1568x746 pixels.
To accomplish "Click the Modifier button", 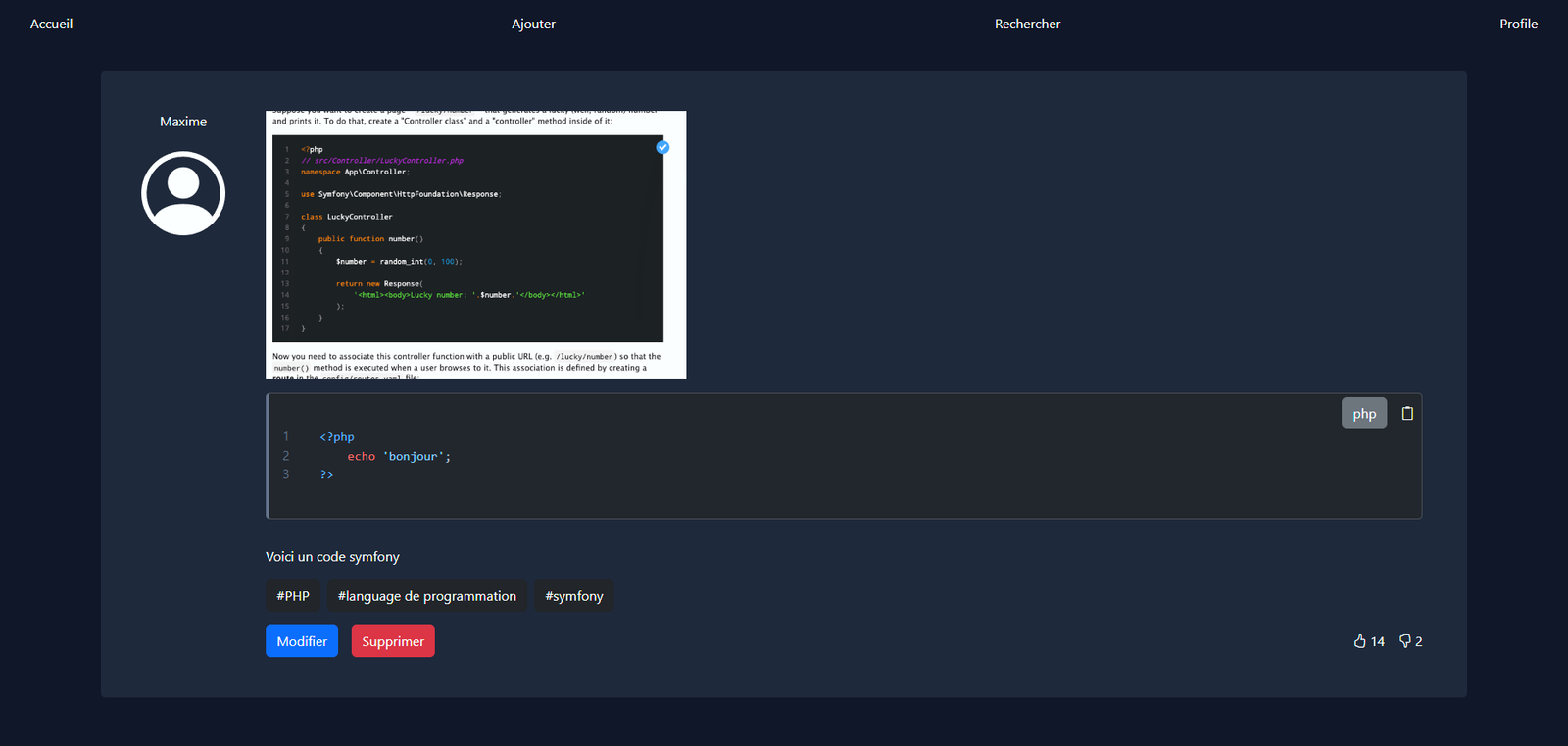I will point(302,641).
